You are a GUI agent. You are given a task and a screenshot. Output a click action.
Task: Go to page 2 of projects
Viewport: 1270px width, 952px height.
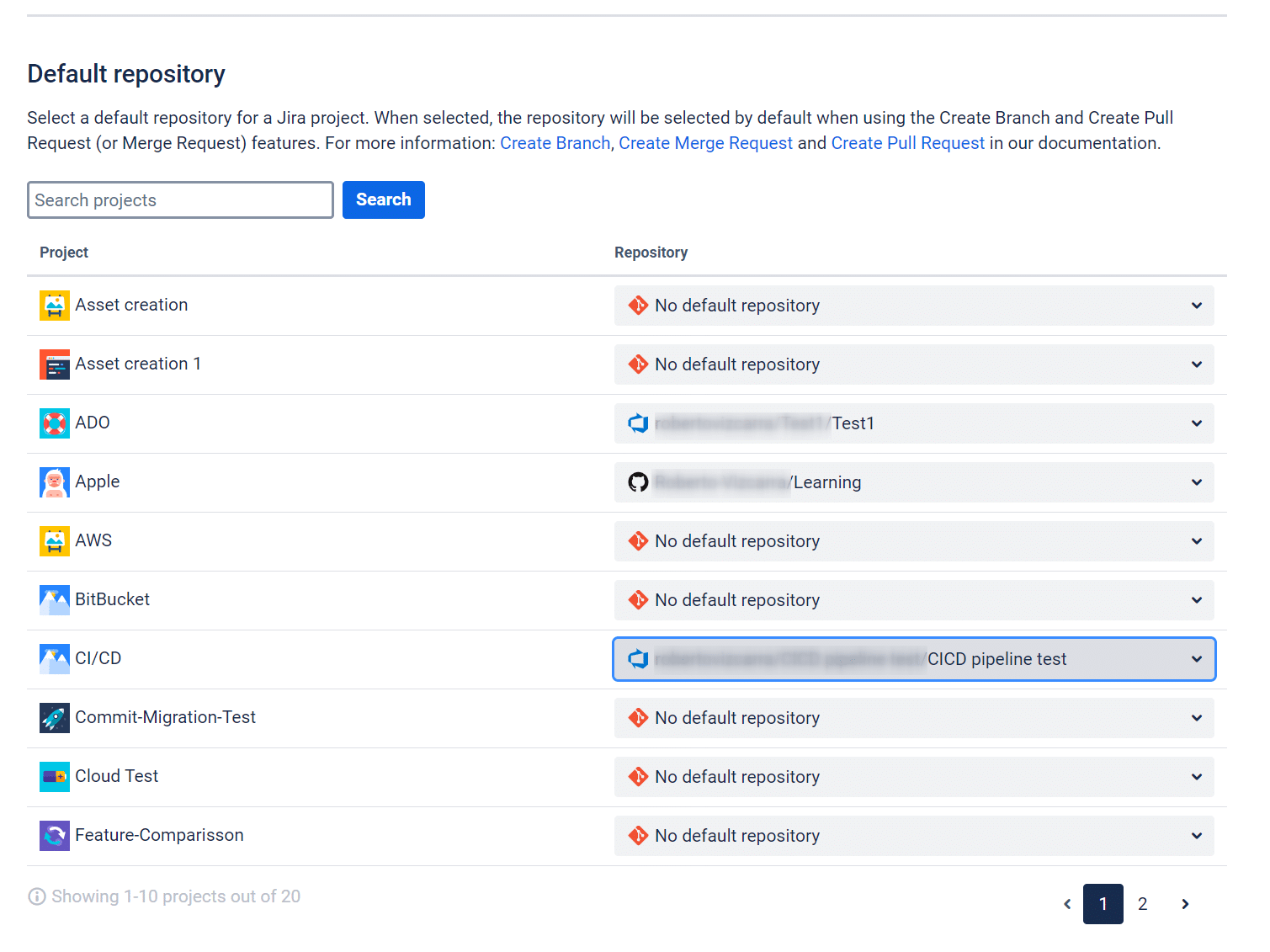(x=1142, y=904)
